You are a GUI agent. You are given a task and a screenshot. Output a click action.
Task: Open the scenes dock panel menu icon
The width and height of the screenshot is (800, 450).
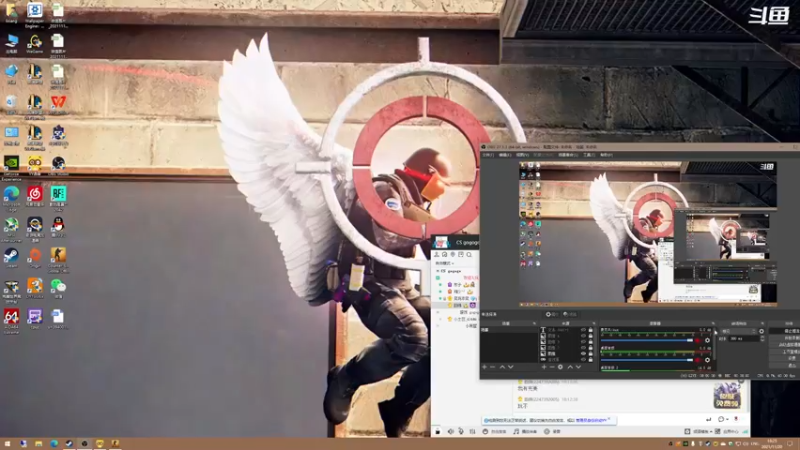point(534,323)
